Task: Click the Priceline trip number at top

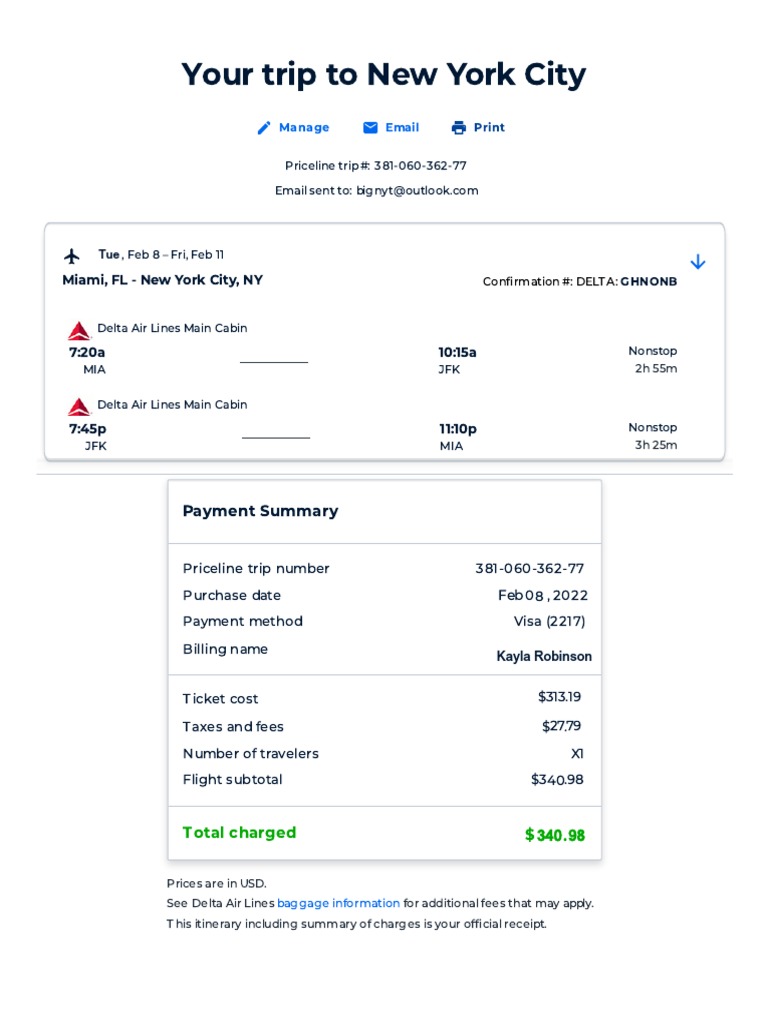Action: pyautogui.click(x=420, y=166)
